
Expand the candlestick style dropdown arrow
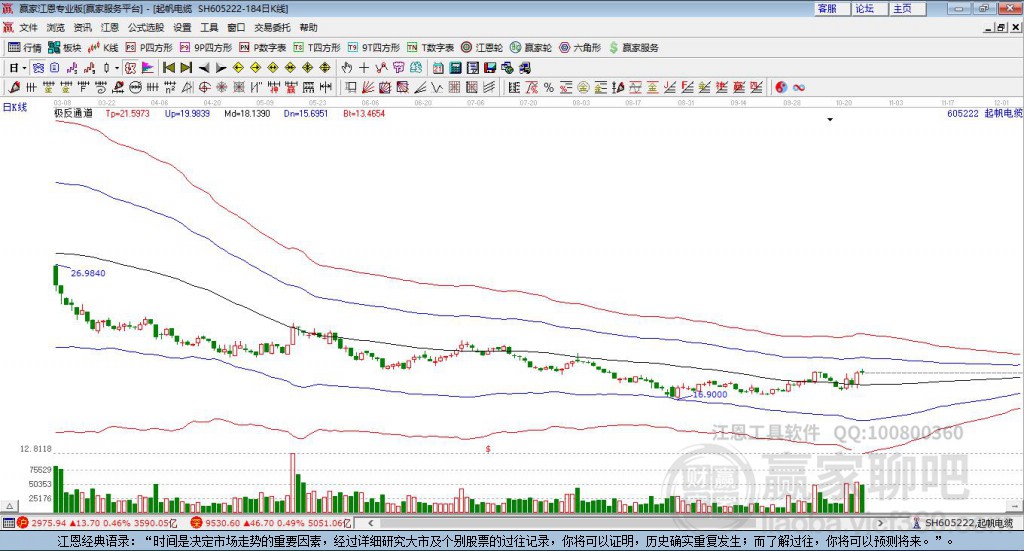pyautogui.click(x=117, y=68)
